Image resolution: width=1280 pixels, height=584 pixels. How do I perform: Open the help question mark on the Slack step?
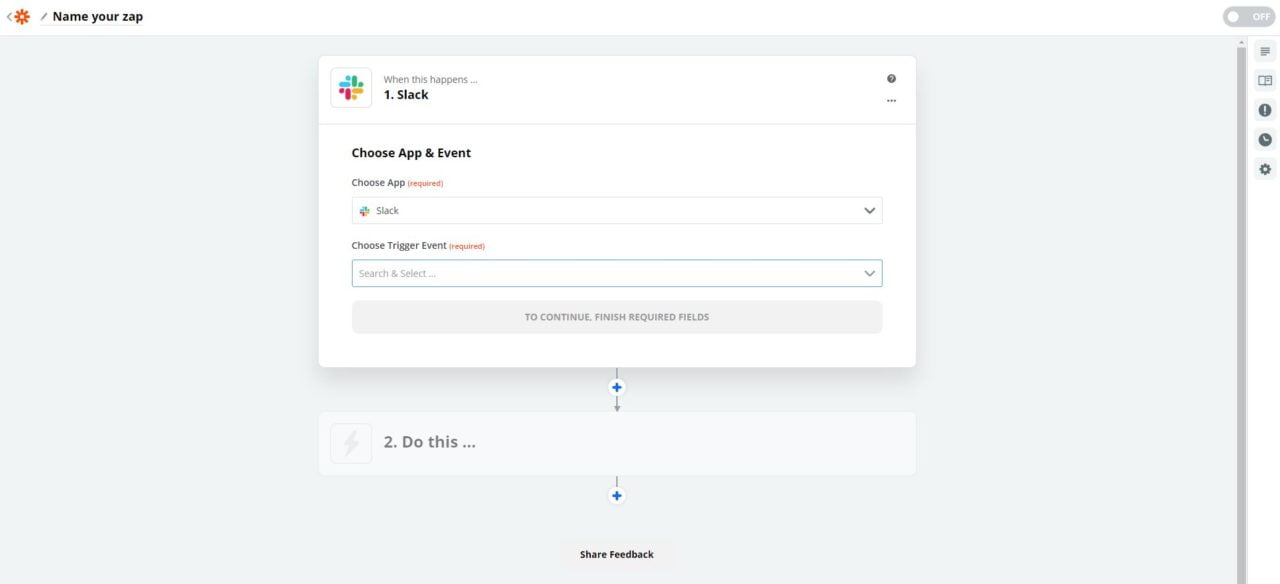pos(891,78)
